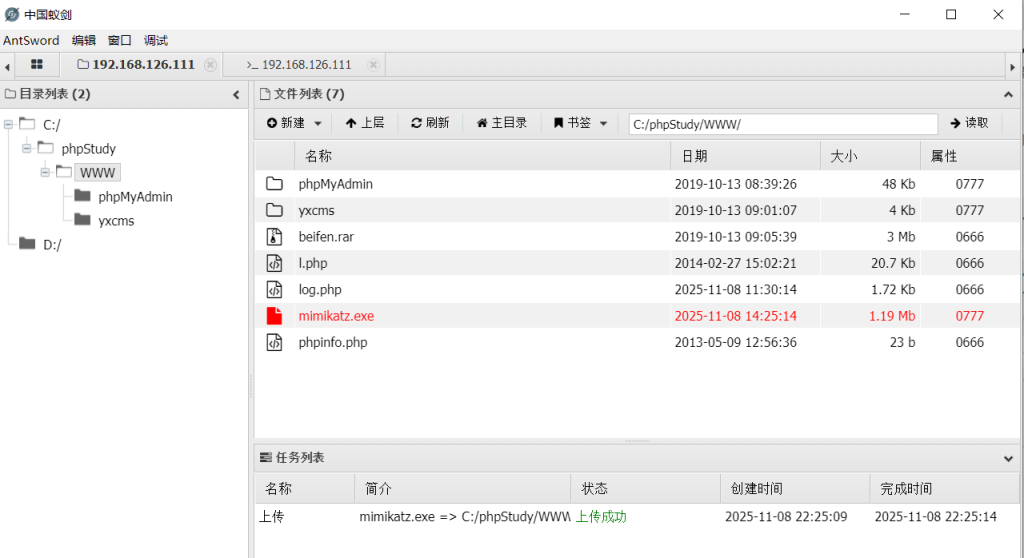Click the log.php code file icon
This screenshot has height=558, width=1024.
[274, 290]
